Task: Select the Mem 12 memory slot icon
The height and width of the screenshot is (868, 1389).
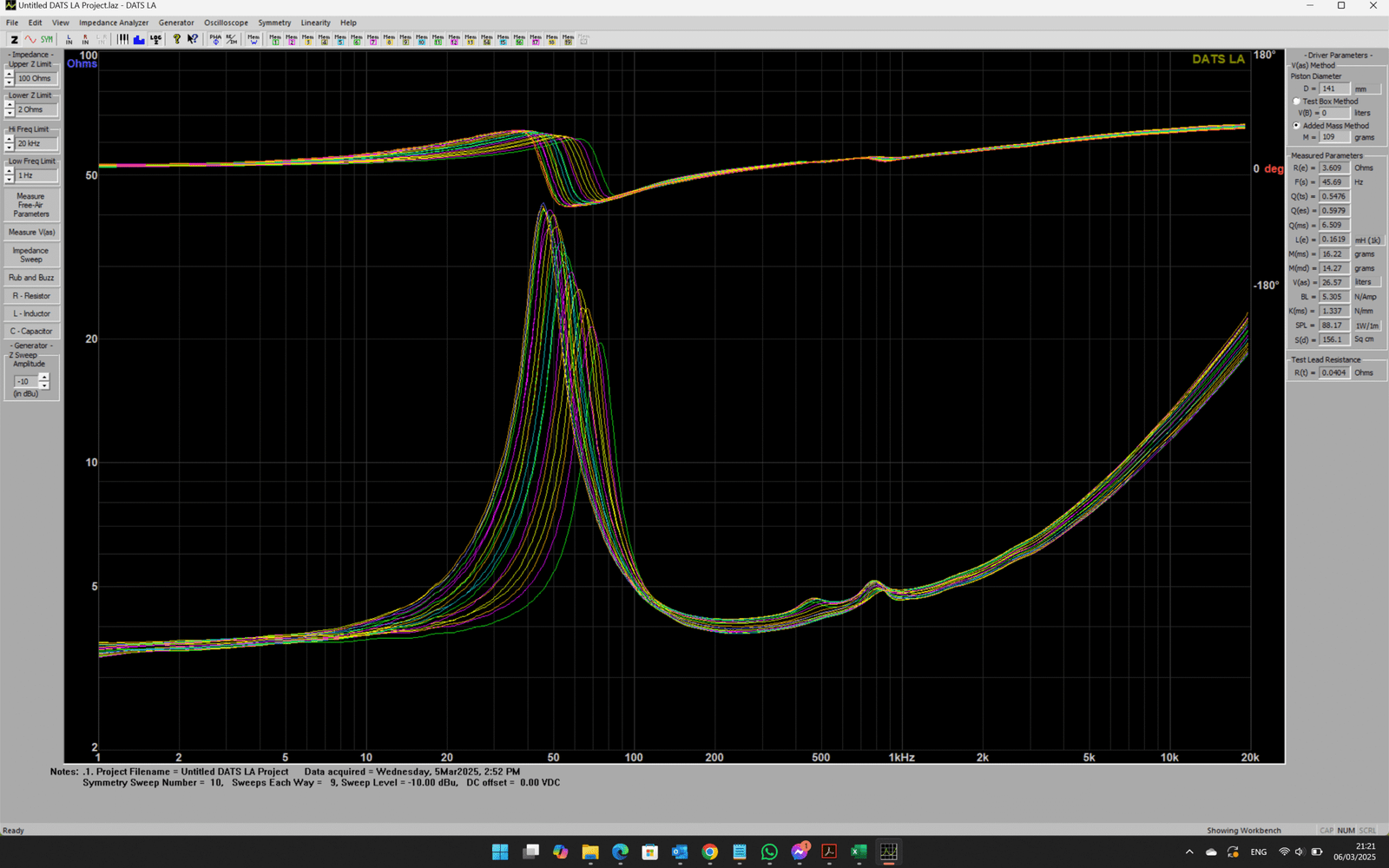Action: (x=453, y=39)
